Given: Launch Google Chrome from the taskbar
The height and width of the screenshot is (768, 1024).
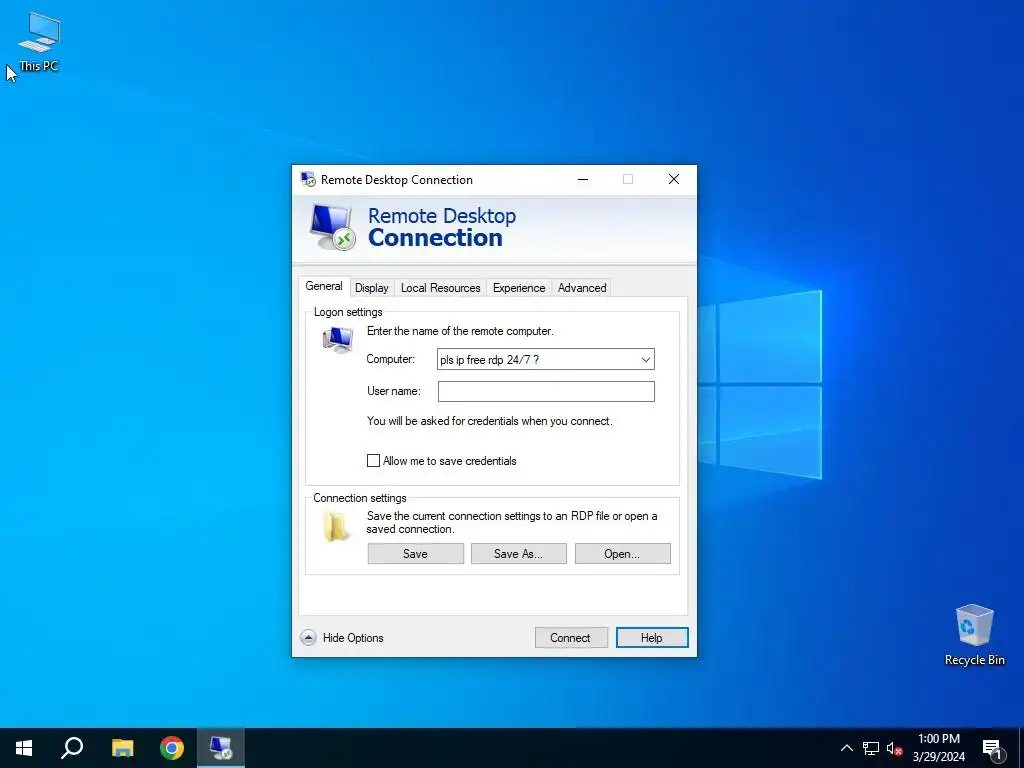Looking at the screenshot, I should [172, 748].
